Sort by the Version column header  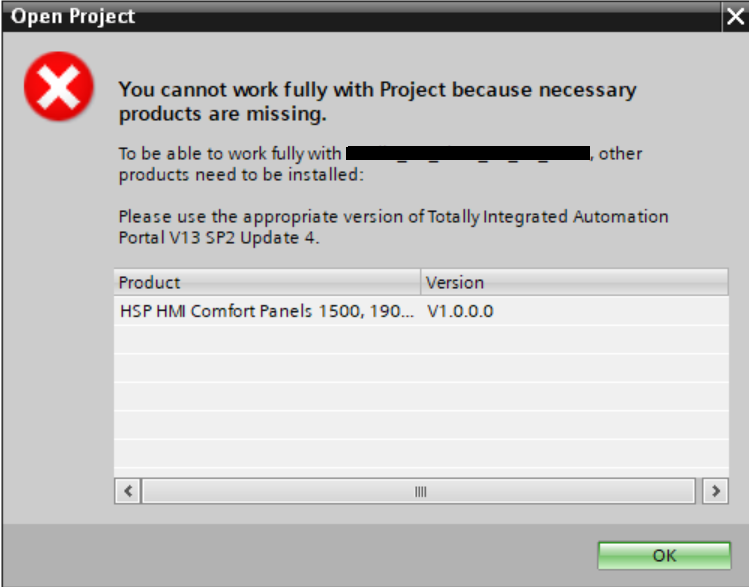click(x=574, y=282)
